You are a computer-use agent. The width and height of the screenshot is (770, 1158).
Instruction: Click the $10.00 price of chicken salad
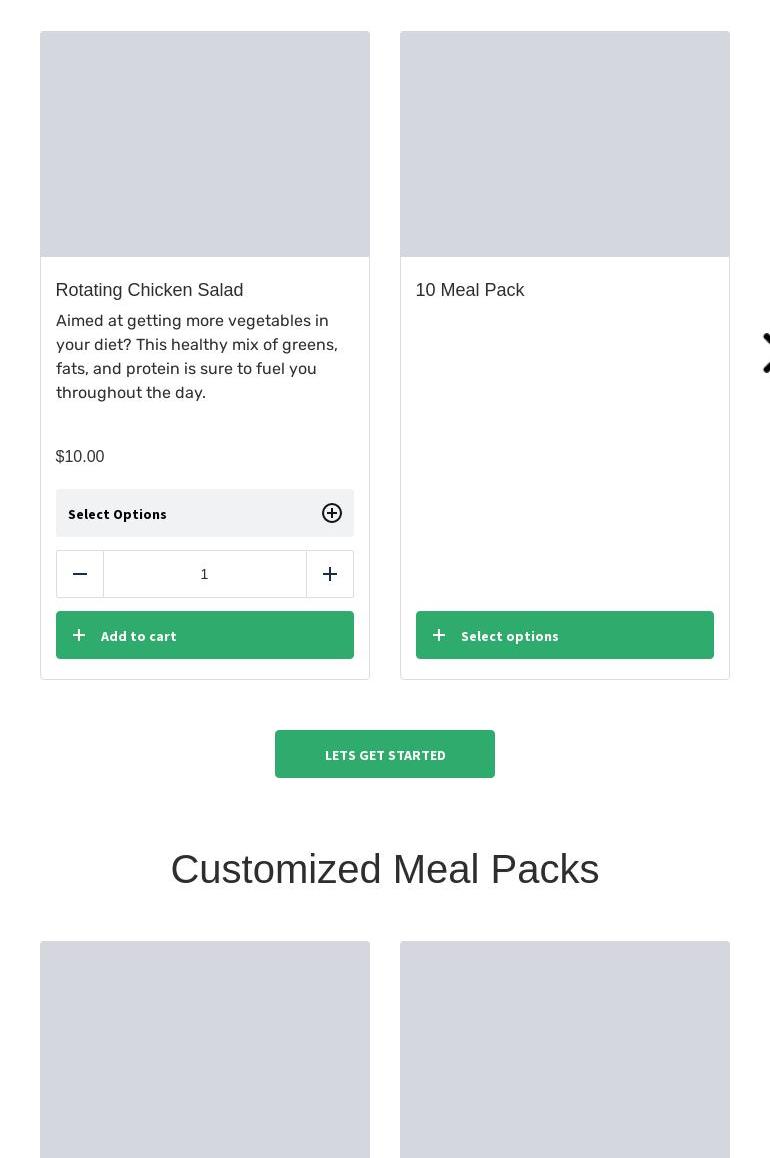pyautogui.click(x=80, y=457)
